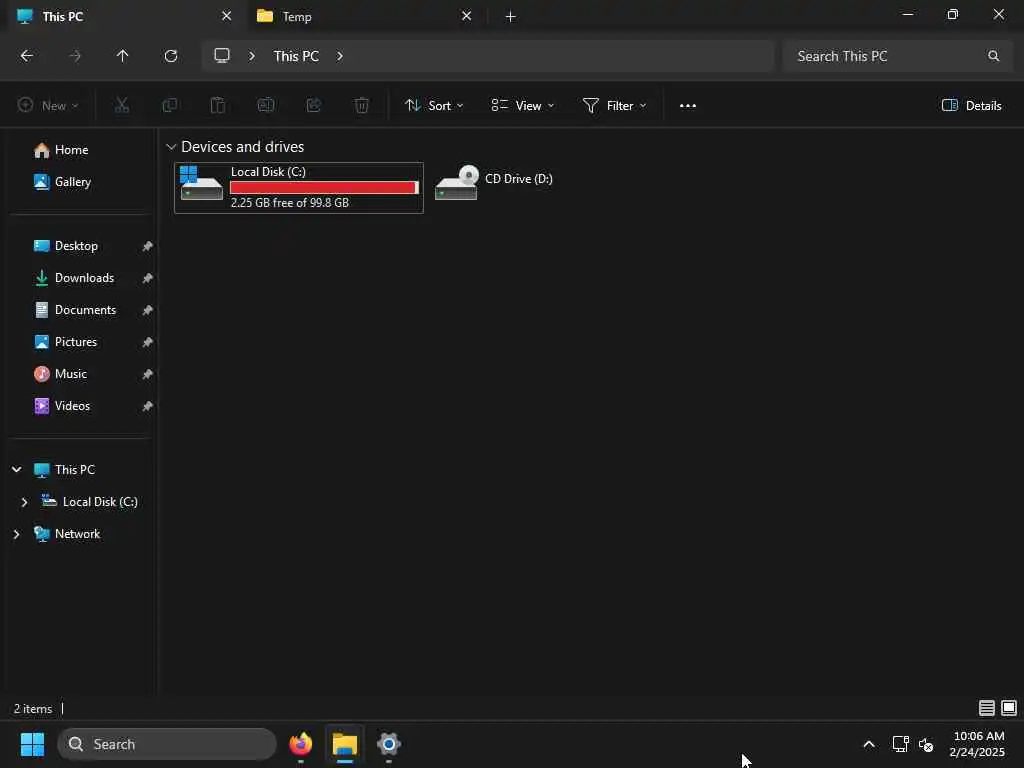
Task: Launch Firefox from the taskbar
Action: [300, 744]
